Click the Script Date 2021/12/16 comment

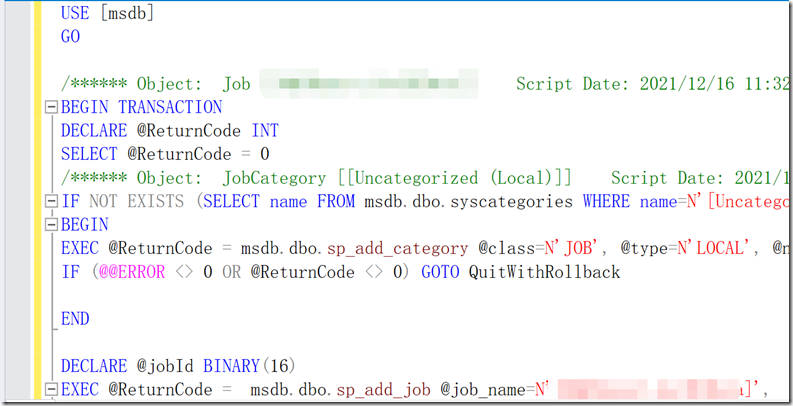tap(654, 83)
